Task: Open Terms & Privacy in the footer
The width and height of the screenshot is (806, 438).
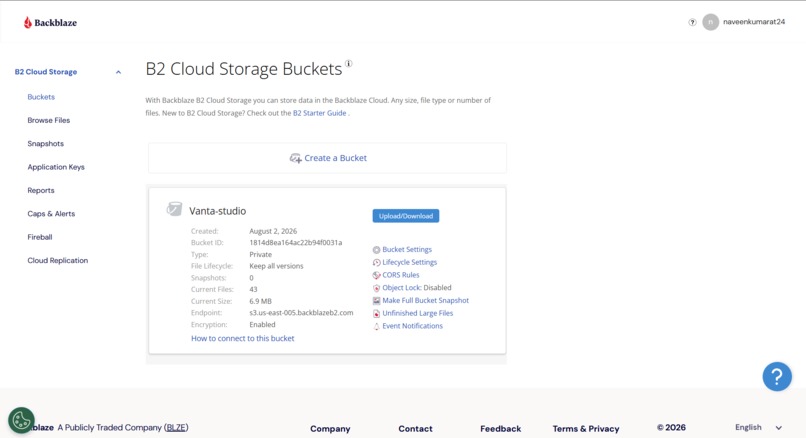Action: (586, 429)
